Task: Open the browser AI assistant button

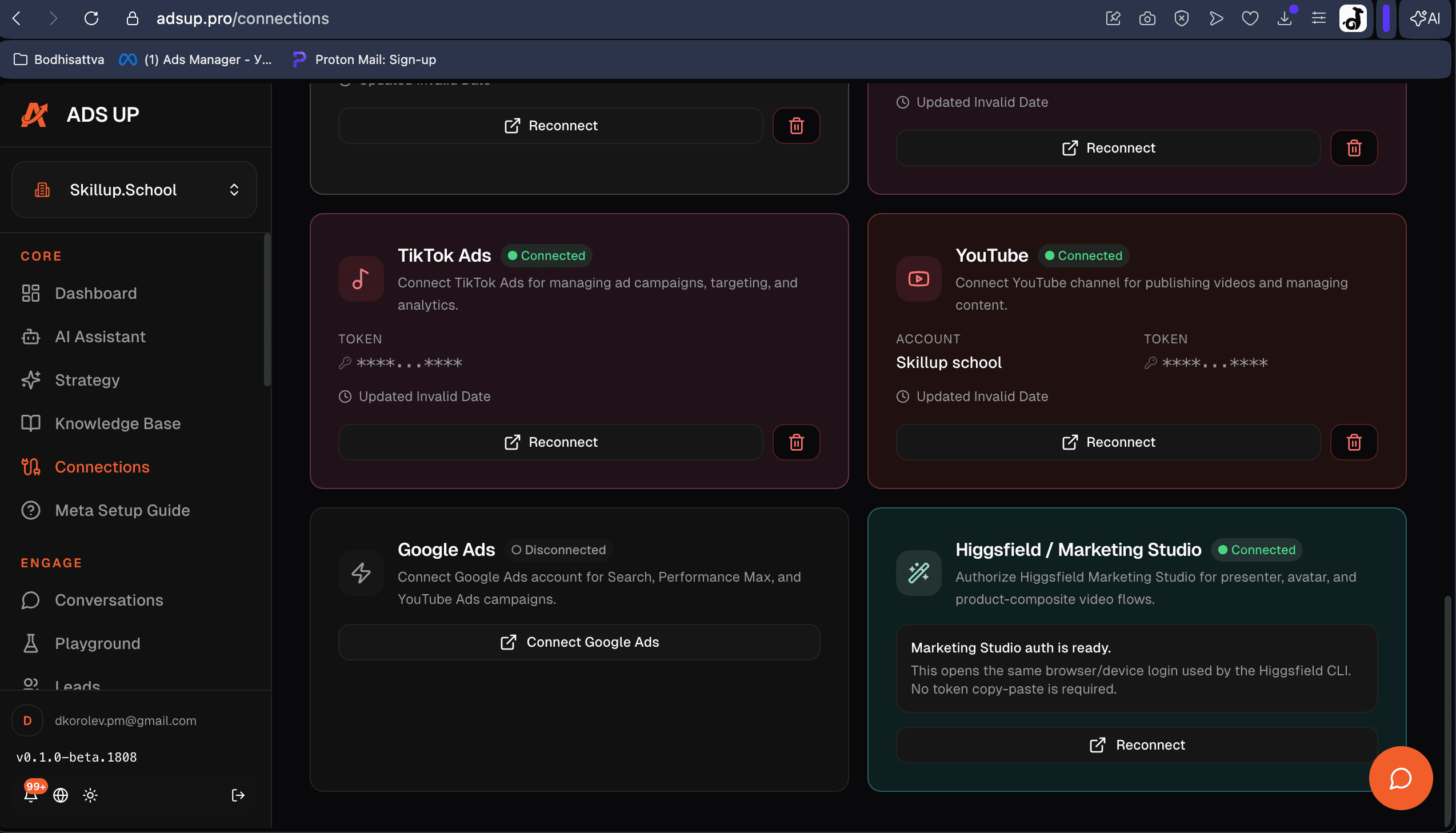Action: point(1425,18)
